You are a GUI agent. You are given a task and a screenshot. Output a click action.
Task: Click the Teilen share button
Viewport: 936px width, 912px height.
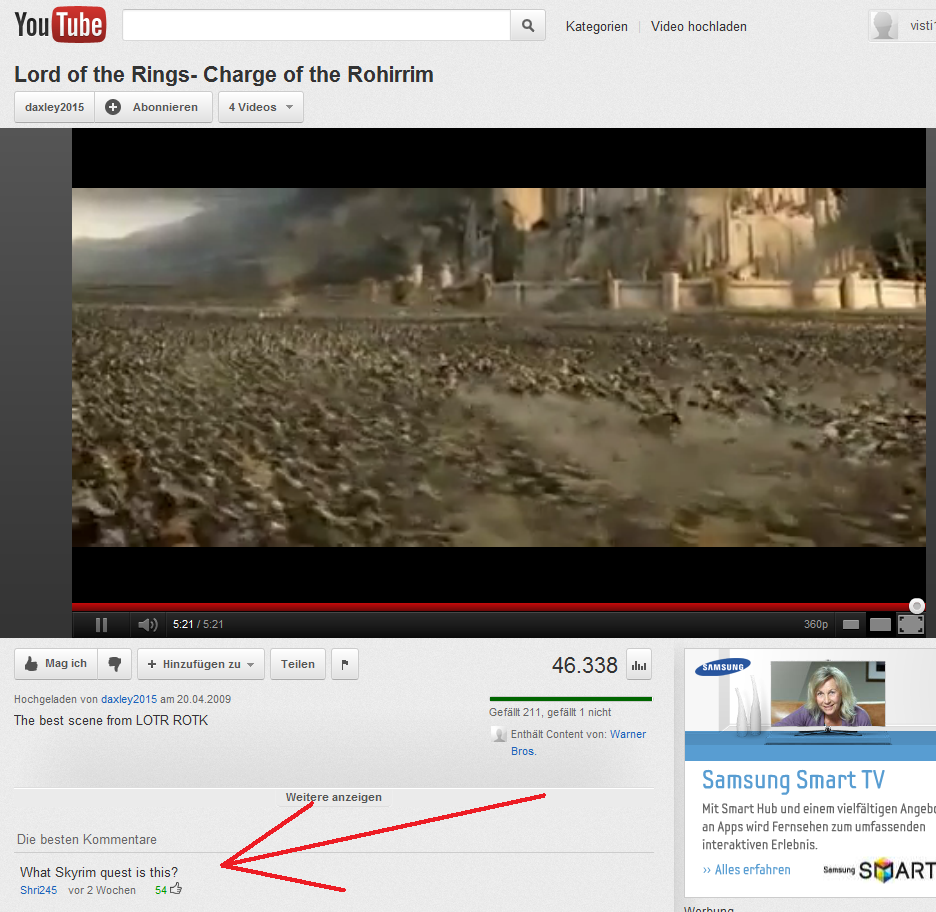pyautogui.click(x=298, y=664)
